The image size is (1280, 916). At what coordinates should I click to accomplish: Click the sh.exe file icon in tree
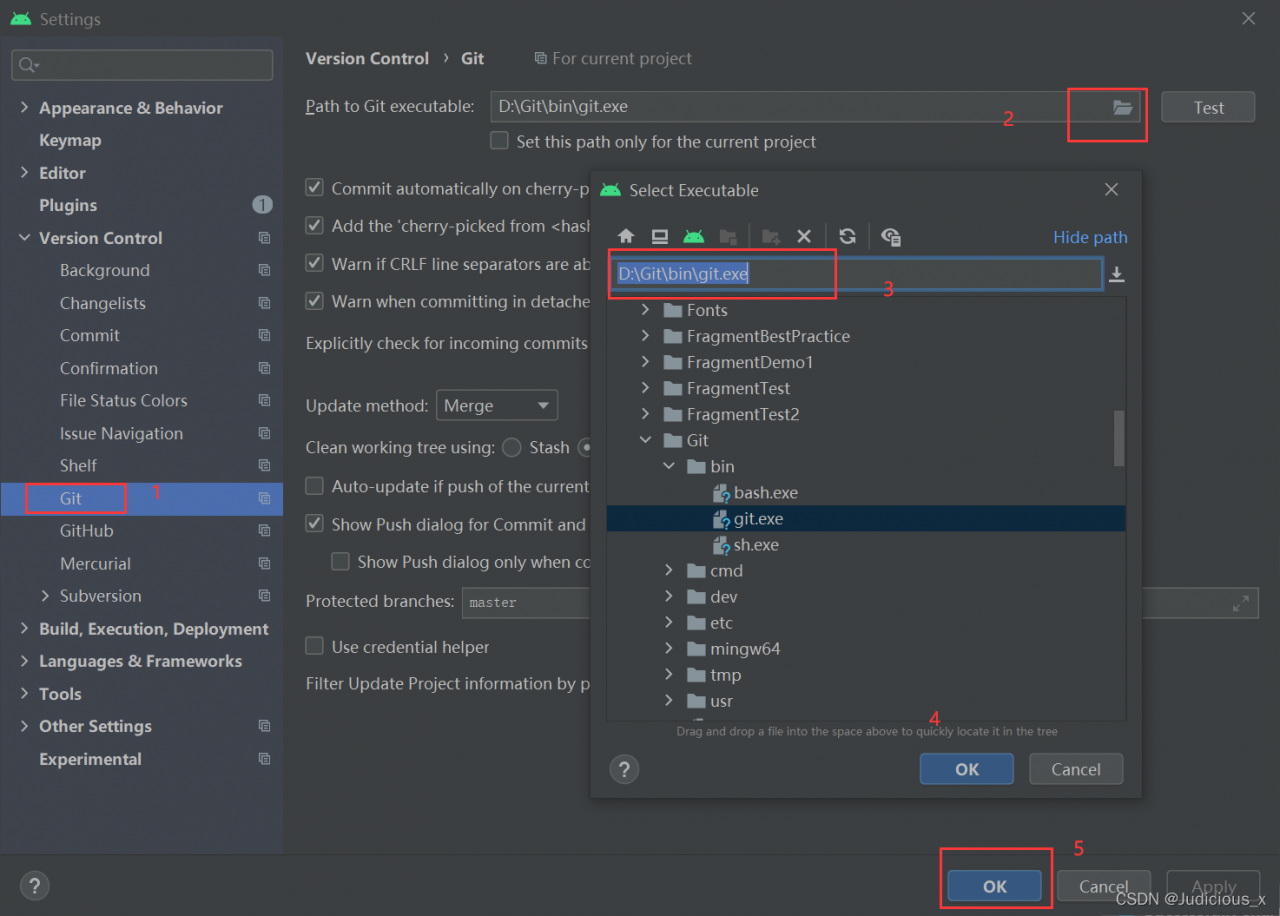[x=721, y=545]
